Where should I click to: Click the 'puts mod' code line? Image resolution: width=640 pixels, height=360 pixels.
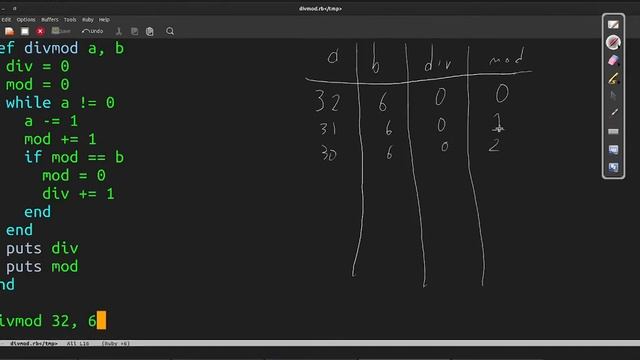pos(42,267)
